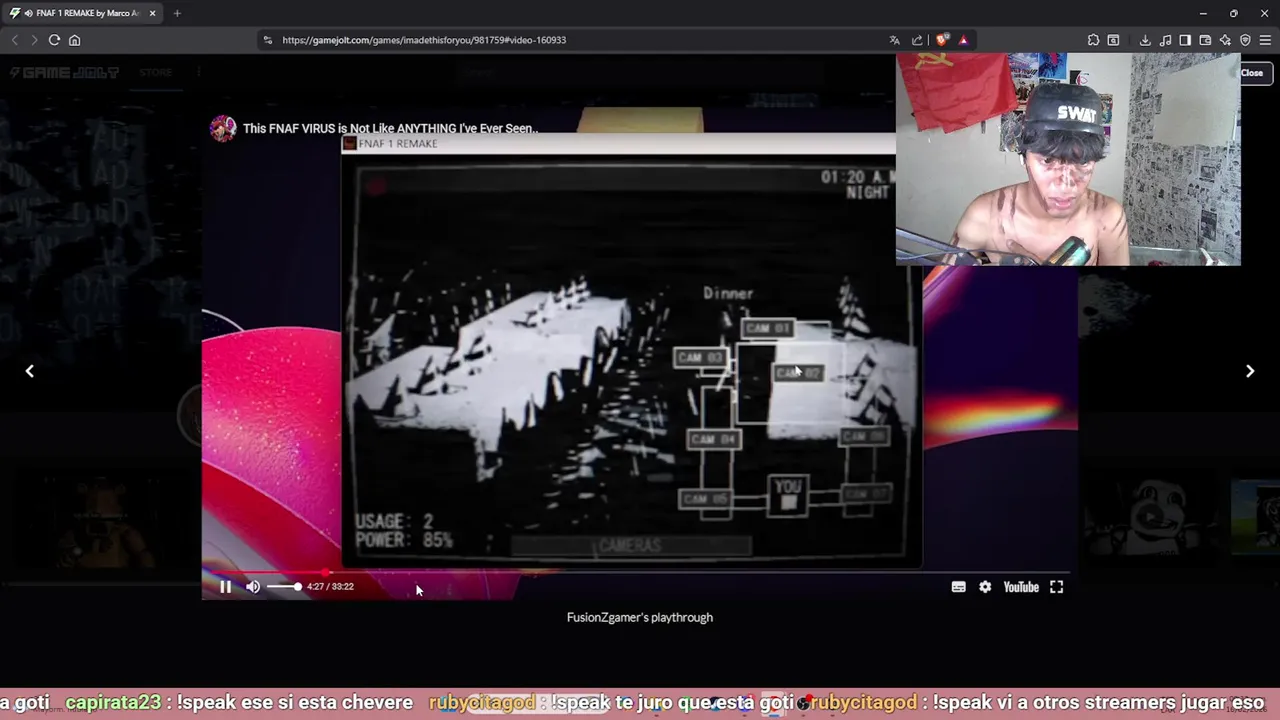This screenshot has width=1280, height=720.
Task: Navigate back in browser history
Action: click(x=14, y=40)
